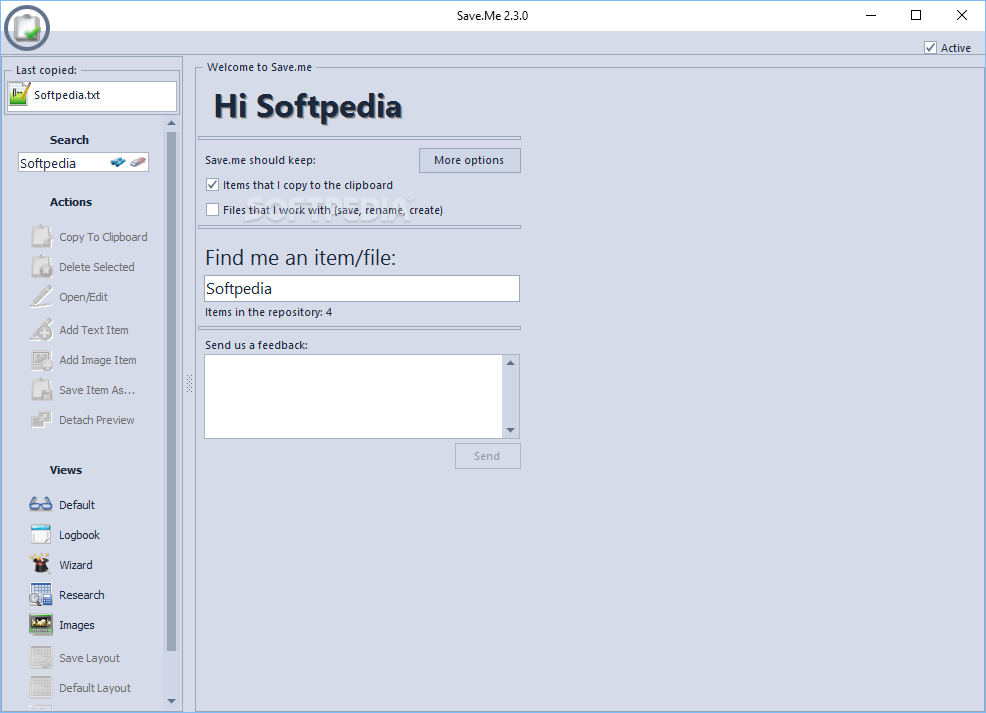Click the Logbook view icon

click(x=41, y=534)
